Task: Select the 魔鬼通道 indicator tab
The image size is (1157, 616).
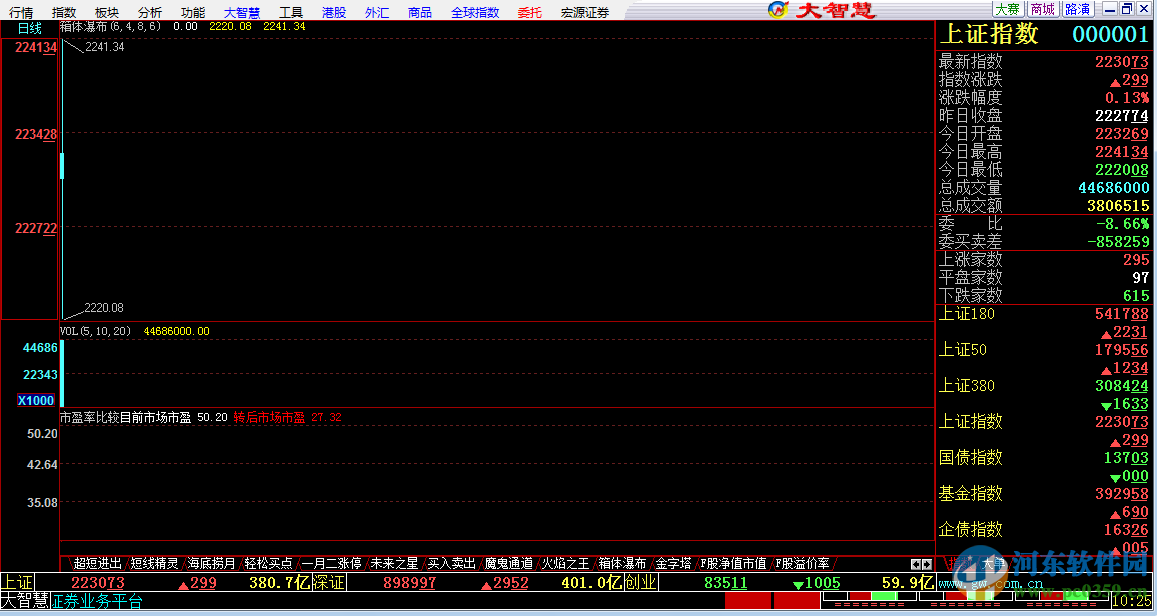Action: (508, 563)
